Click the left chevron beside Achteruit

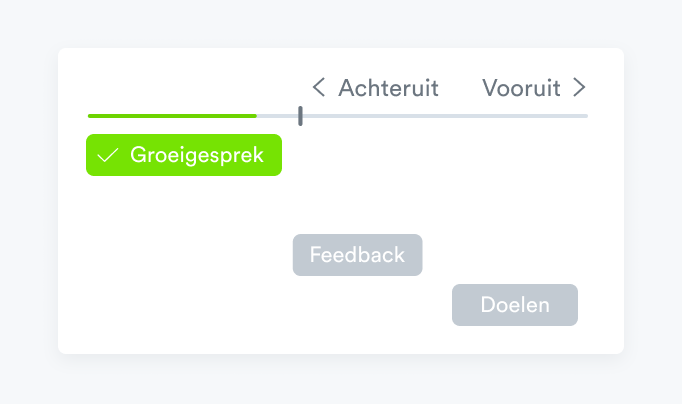pos(318,88)
